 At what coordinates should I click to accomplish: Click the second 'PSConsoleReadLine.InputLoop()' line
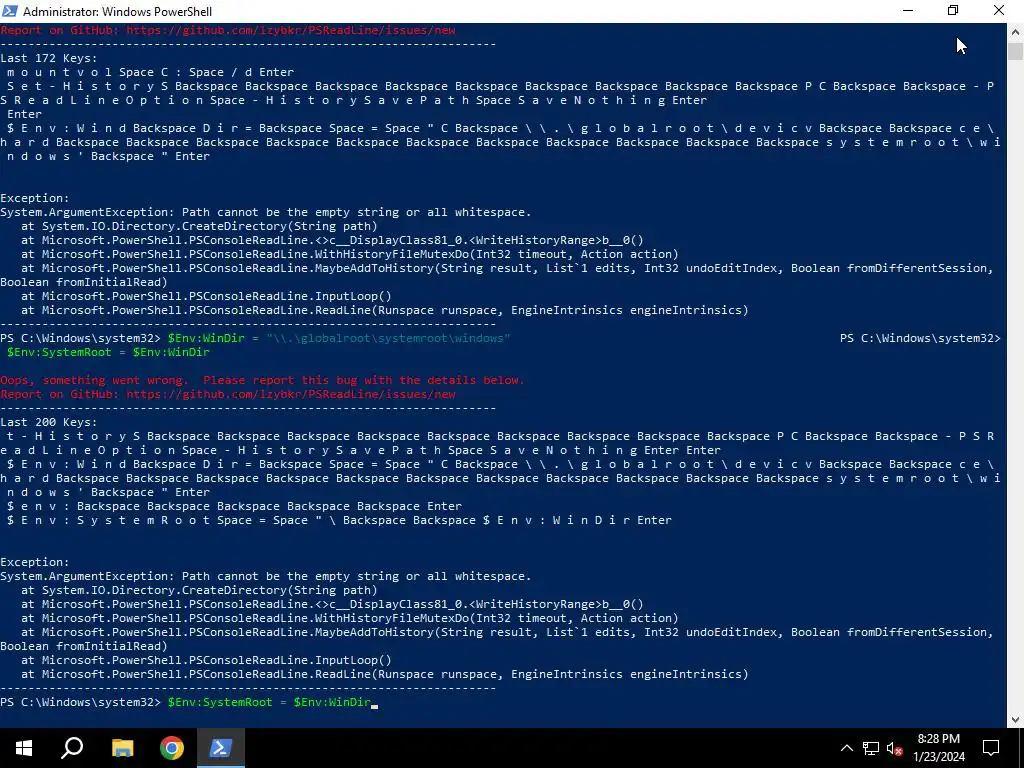tap(206, 660)
